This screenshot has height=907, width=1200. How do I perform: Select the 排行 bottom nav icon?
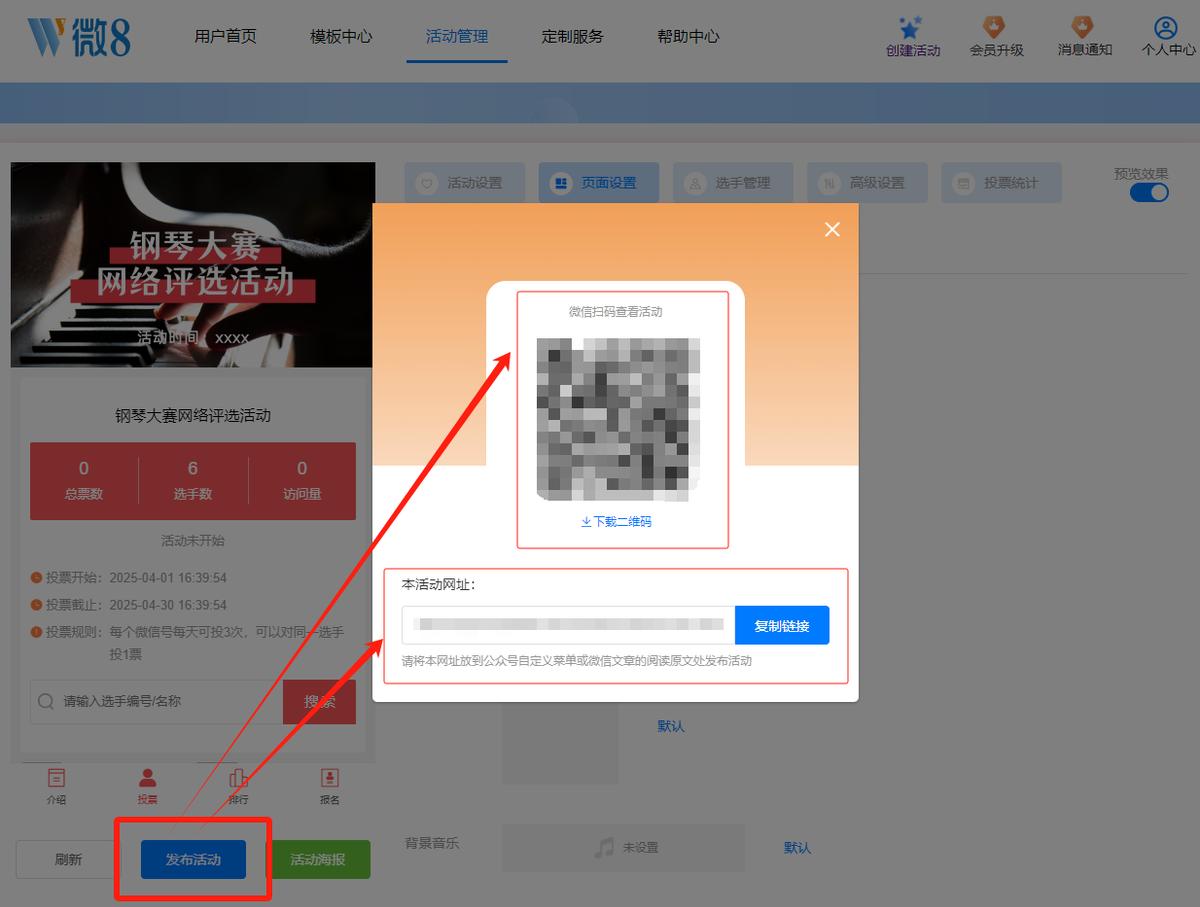pyautogui.click(x=238, y=777)
